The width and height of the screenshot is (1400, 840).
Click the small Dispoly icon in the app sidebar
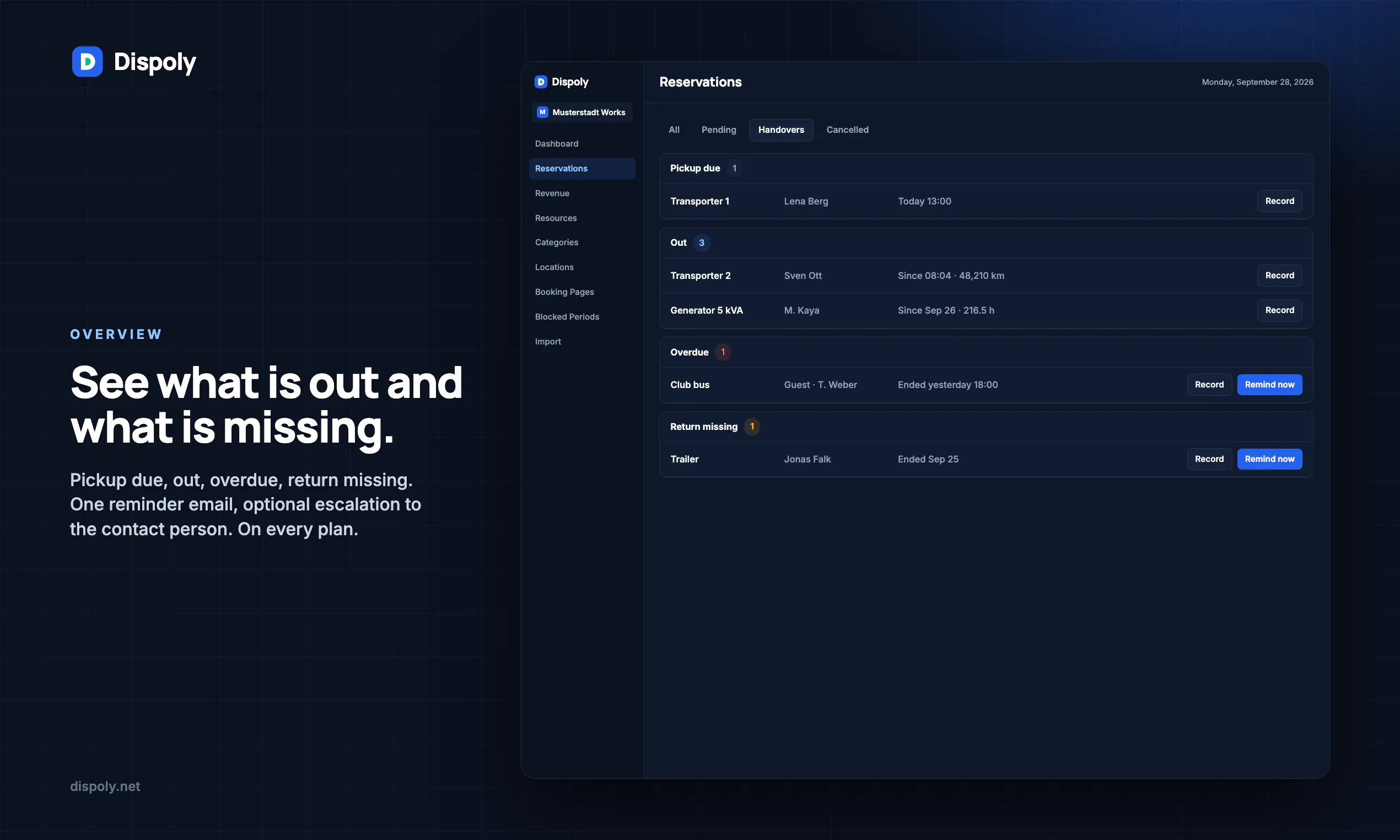click(x=540, y=82)
